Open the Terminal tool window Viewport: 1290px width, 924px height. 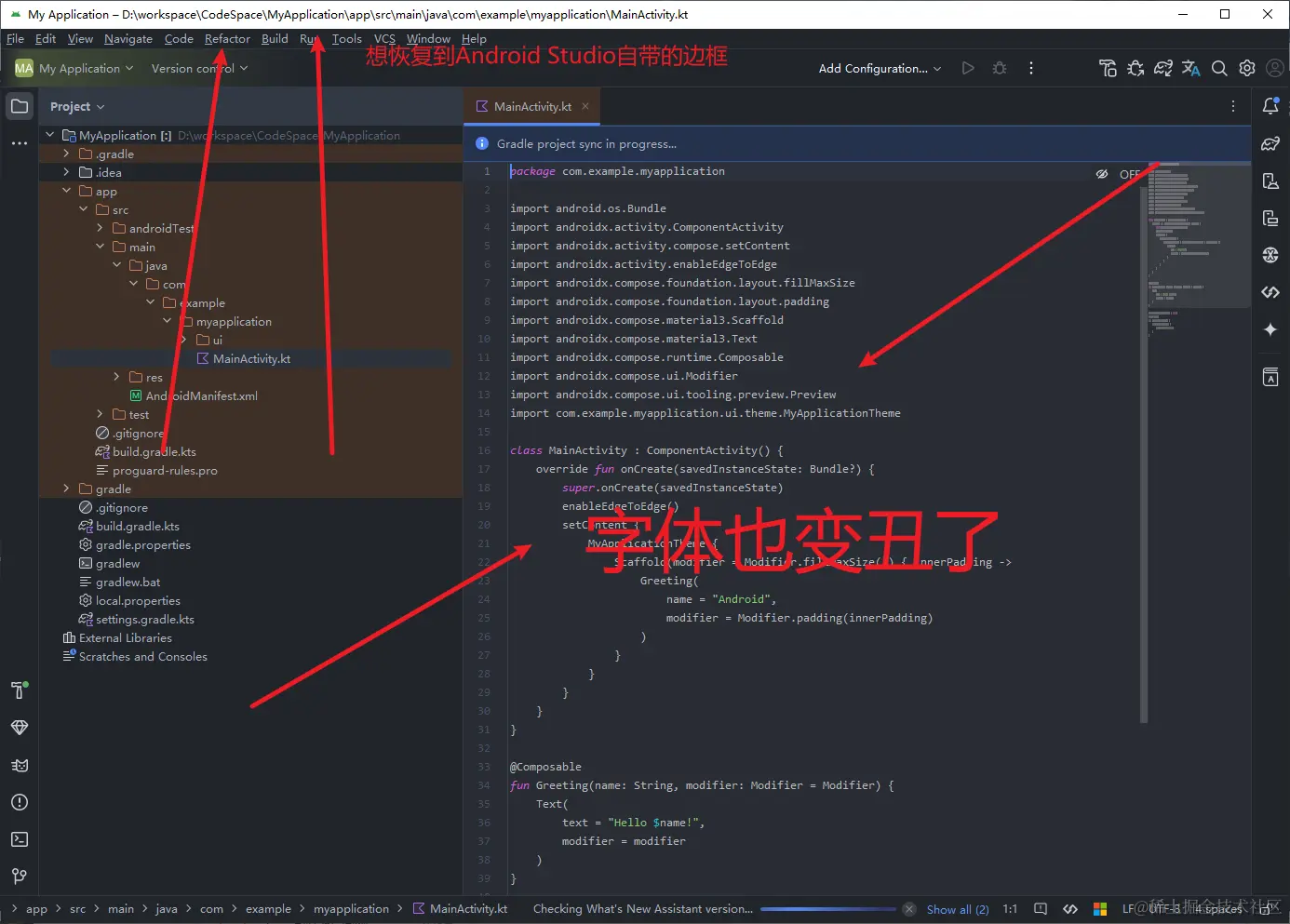[20, 839]
